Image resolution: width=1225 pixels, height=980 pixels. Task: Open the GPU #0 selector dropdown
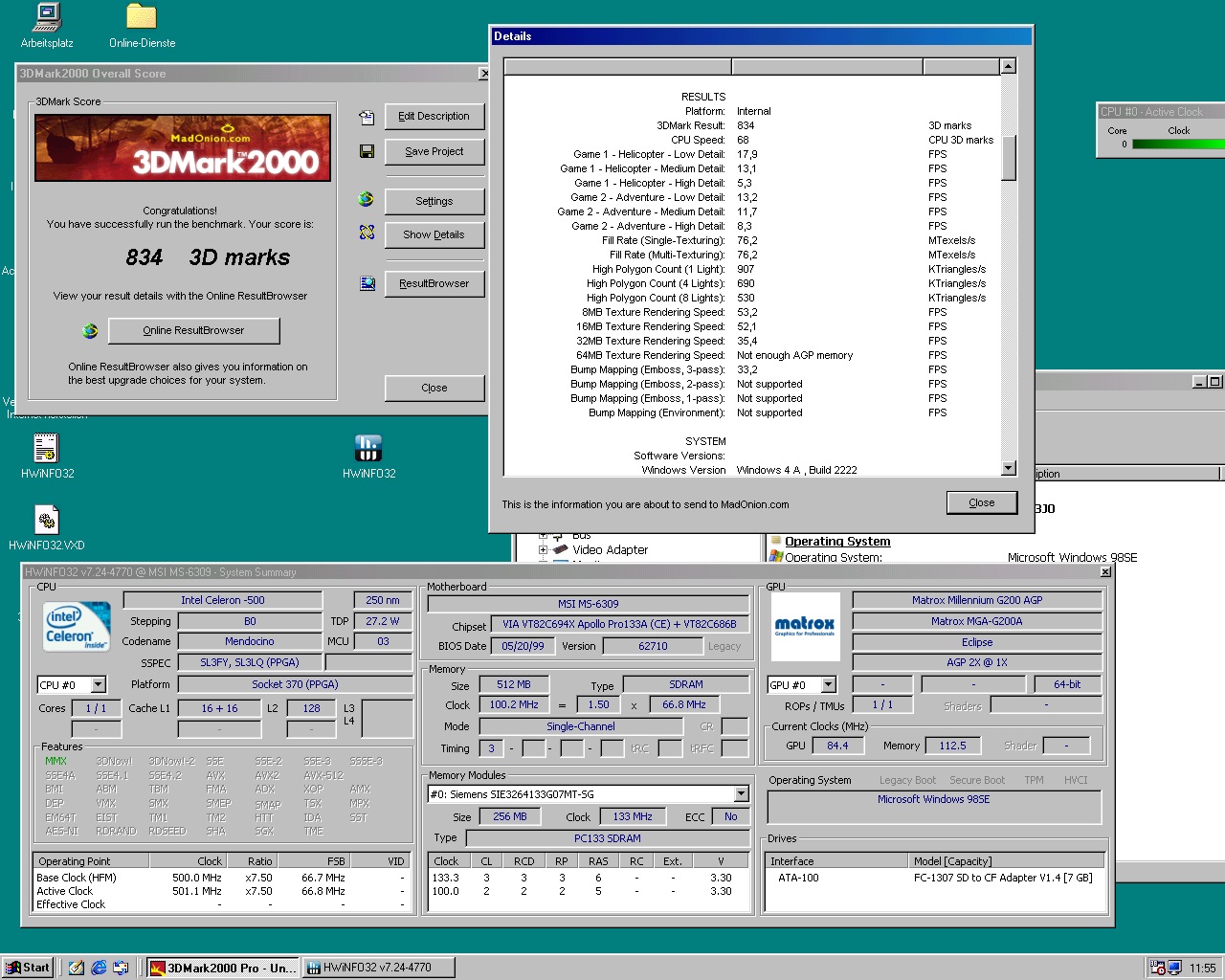829,684
